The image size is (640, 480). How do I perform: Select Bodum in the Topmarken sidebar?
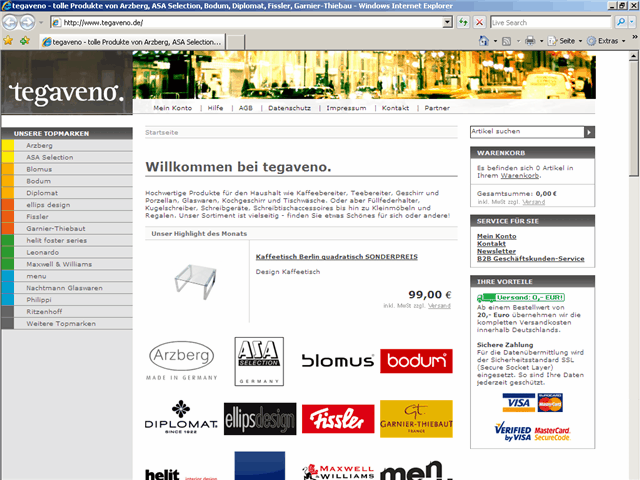pyautogui.click(x=67, y=181)
